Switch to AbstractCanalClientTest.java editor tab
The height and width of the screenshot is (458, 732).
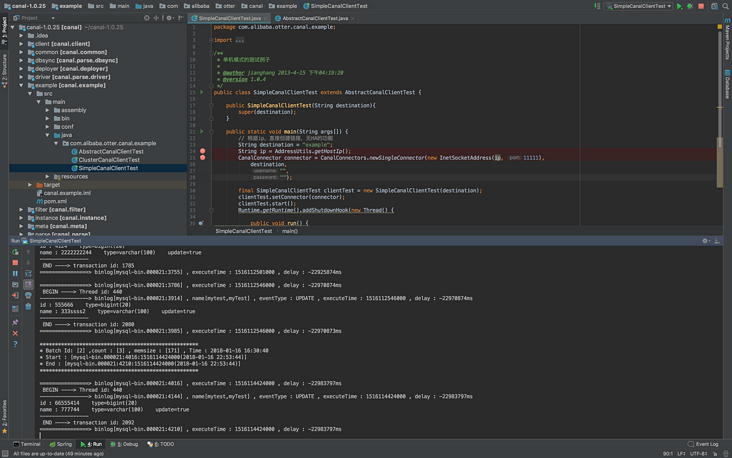(314, 18)
